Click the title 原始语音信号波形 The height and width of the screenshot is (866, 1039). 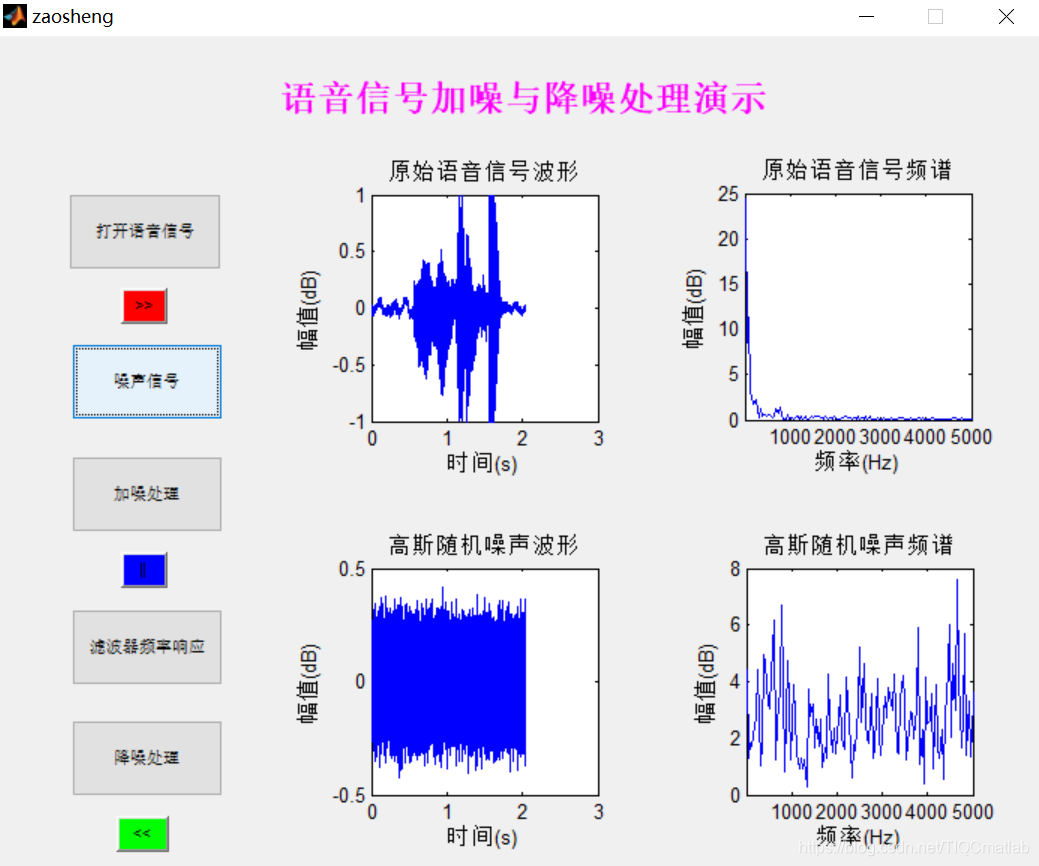point(483,171)
